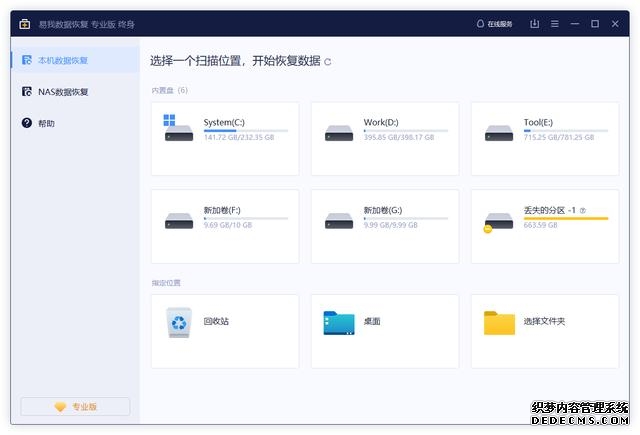Open the online service (在线服务) bell

click(494, 24)
